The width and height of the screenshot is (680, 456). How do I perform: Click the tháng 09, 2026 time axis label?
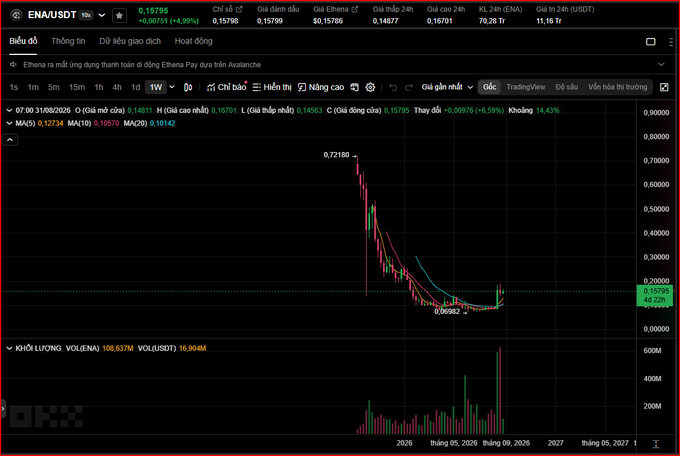[x=506, y=443]
